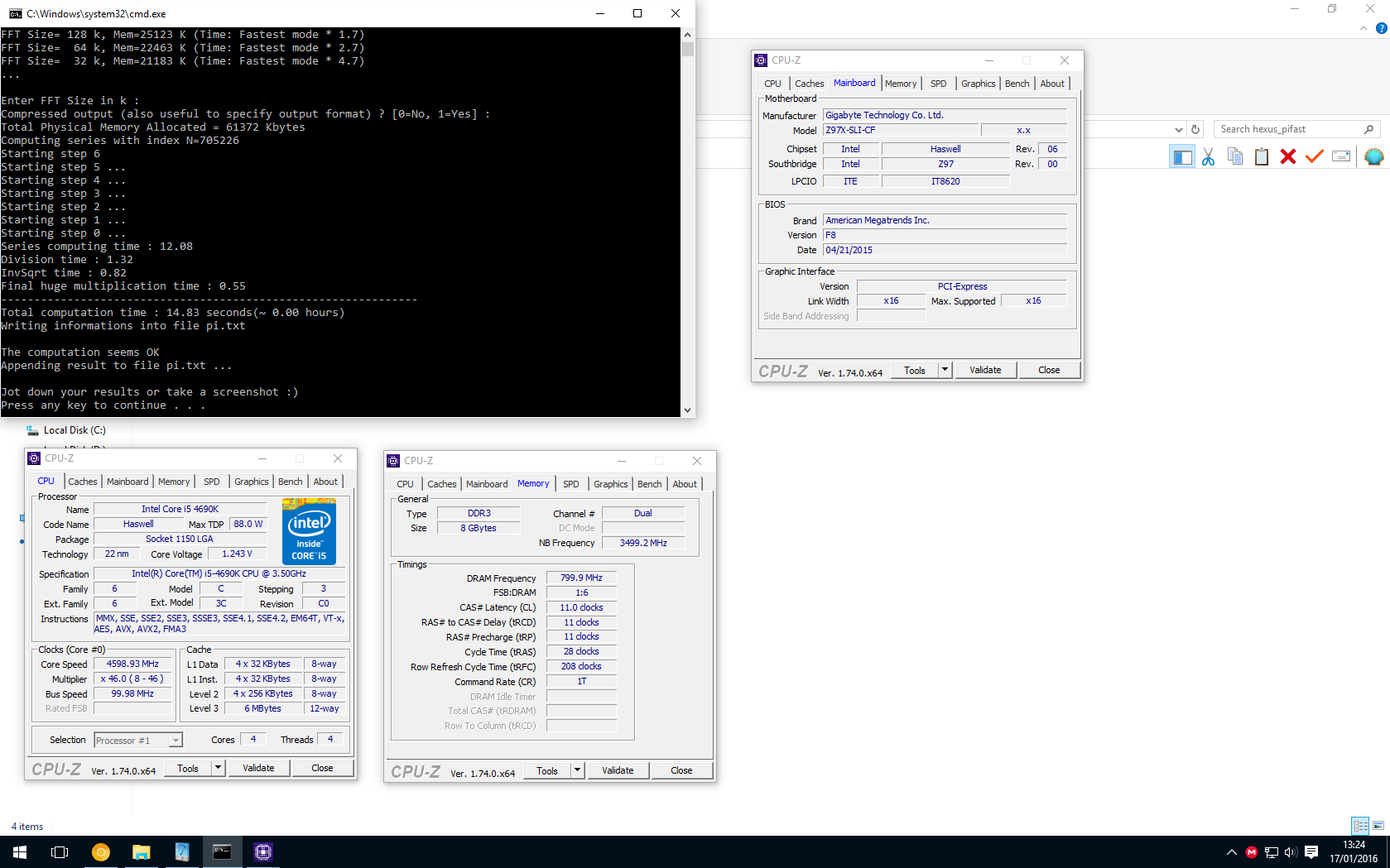Open address bar history dropdown chevron
Viewport: 1390px width, 868px height.
1179,129
